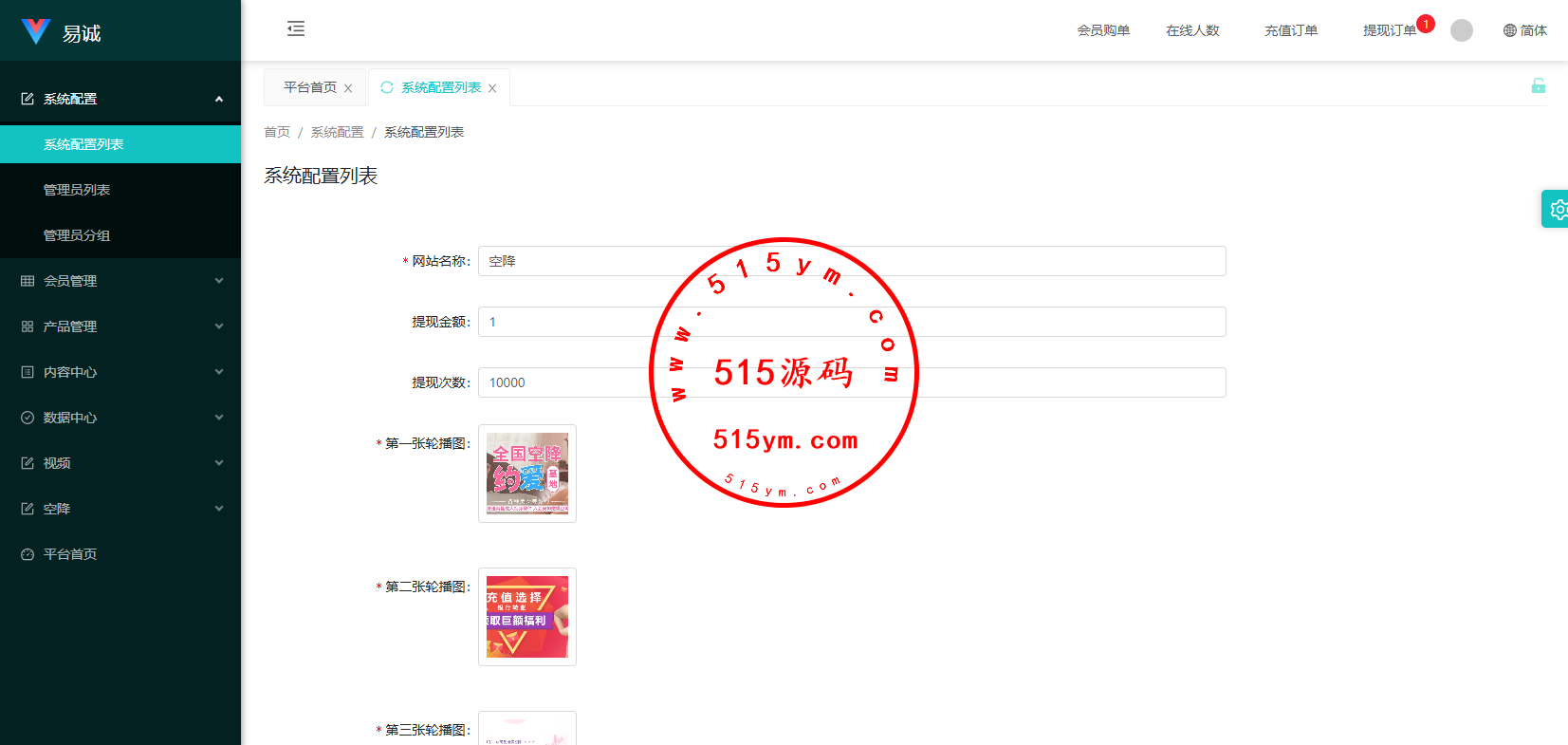Open the floating settings gear panel
This screenshot has height=745, width=1568.
1557,209
